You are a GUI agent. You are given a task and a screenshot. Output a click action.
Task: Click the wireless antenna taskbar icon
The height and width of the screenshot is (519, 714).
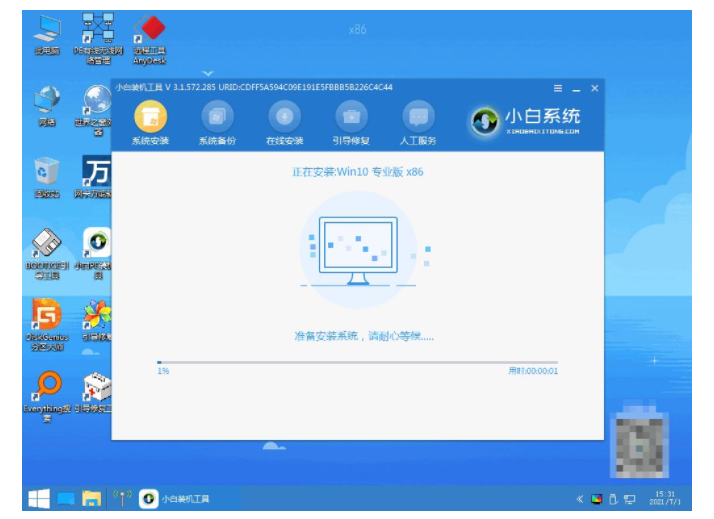click(122, 499)
